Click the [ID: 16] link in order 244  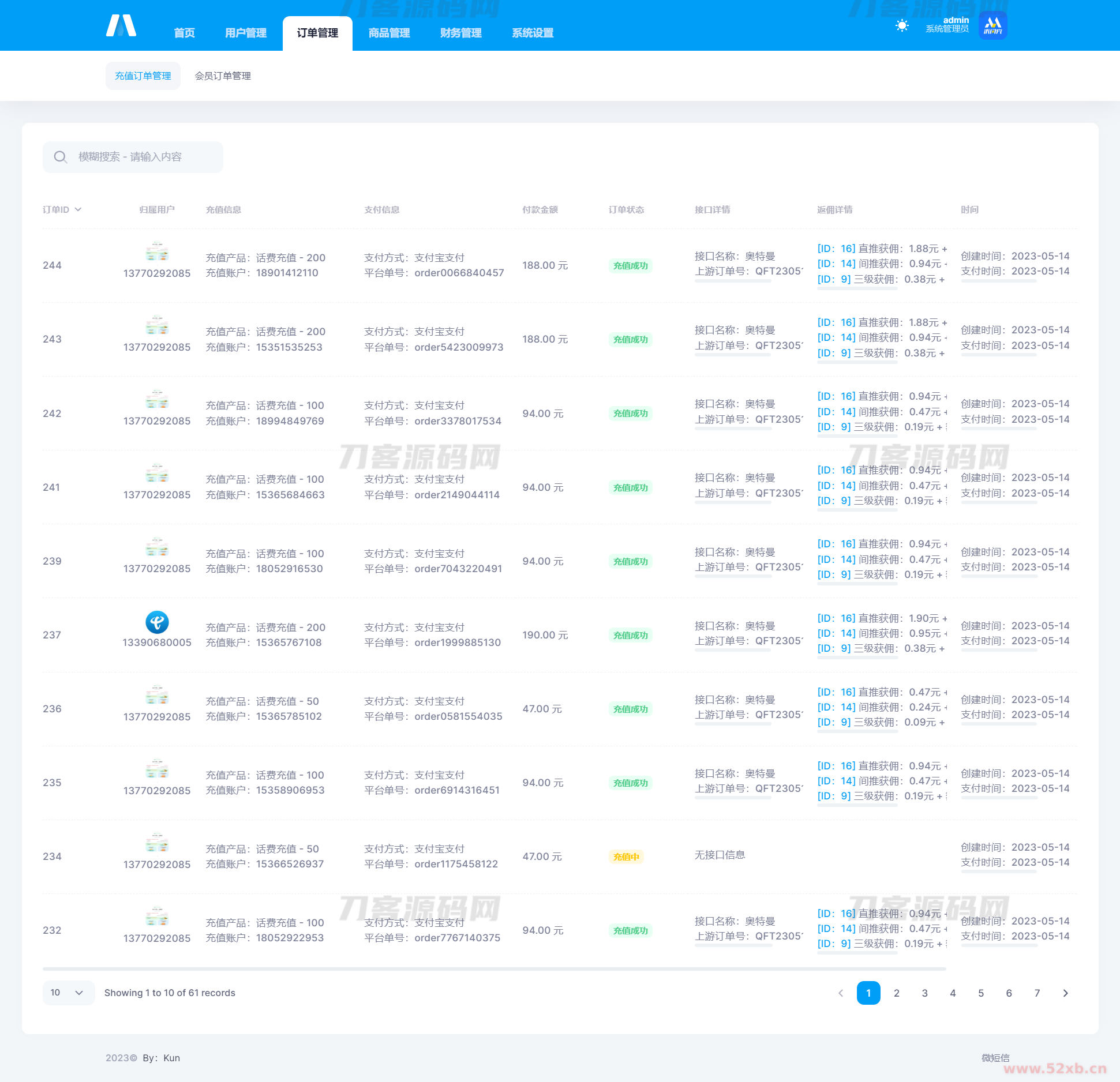pos(836,249)
